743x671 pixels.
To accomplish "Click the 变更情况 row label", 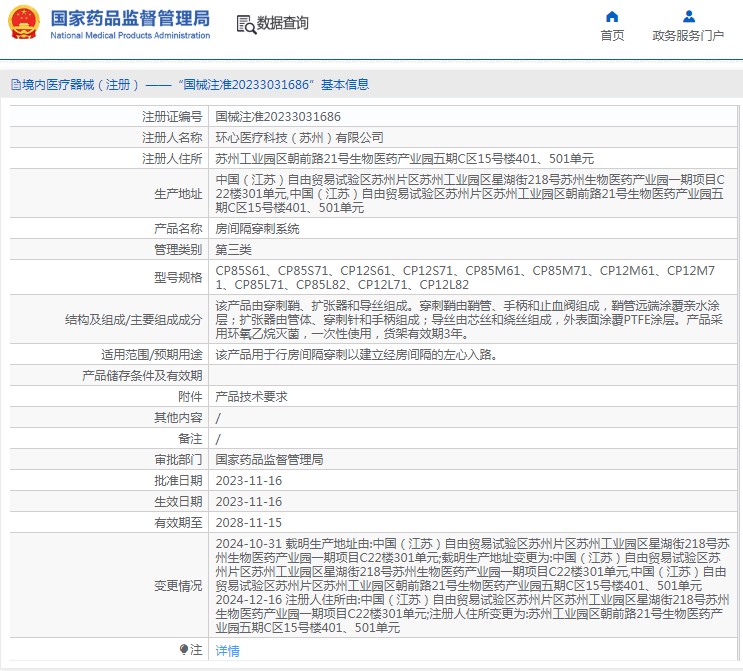I will coord(178,586).
